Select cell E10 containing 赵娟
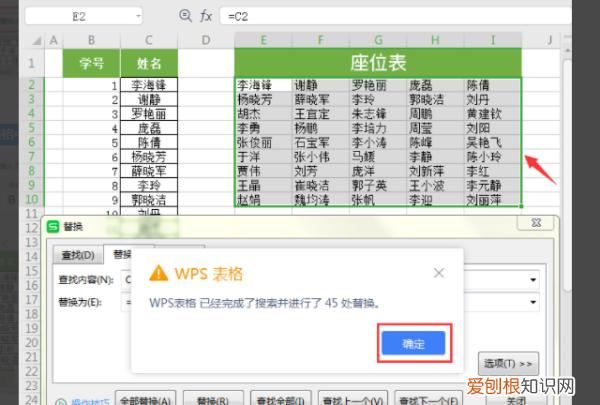The height and width of the screenshot is (405, 600). pos(263,199)
